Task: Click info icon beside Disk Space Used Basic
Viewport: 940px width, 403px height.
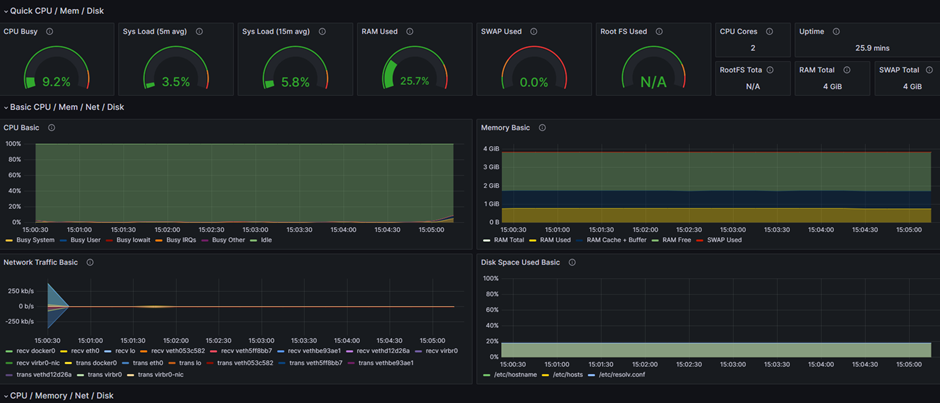Action: pyautogui.click(x=572, y=263)
